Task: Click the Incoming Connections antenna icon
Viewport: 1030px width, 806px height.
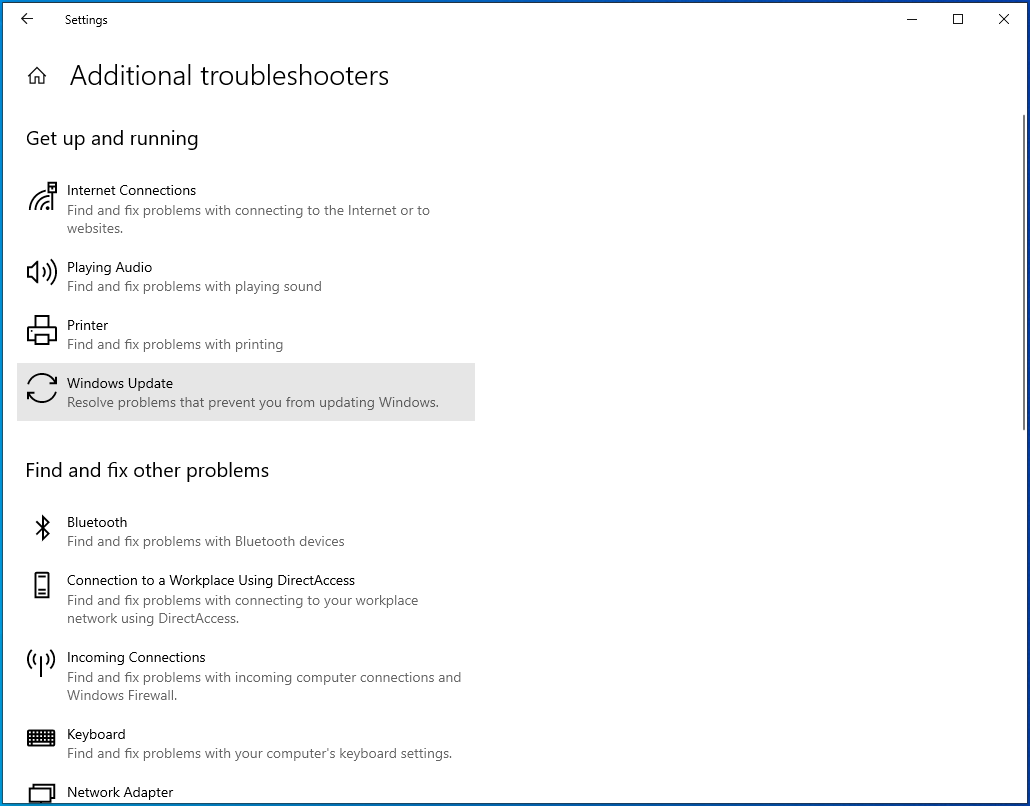Action: (42, 662)
